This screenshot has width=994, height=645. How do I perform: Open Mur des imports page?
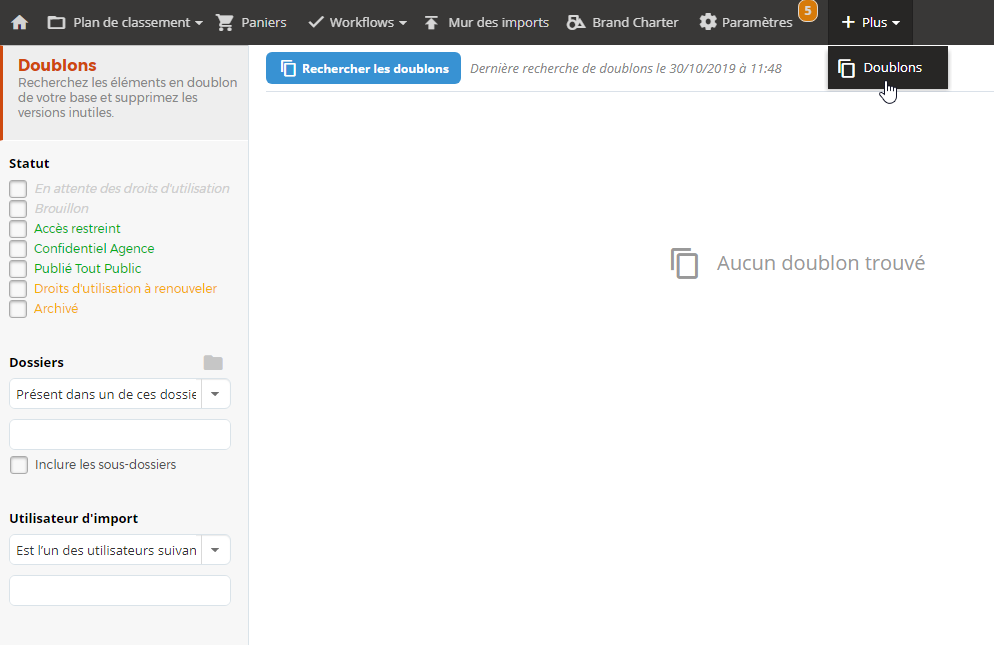pyautogui.click(x=498, y=23)
